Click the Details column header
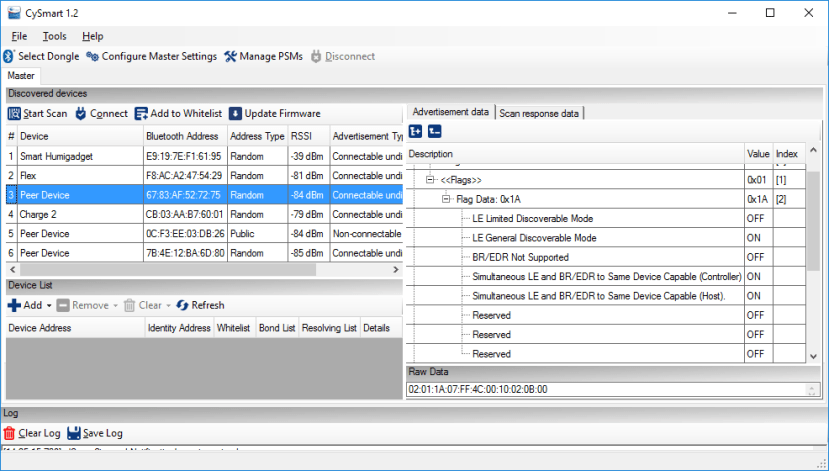The width and height of the screenshot is (829, 471). (381, 328)
